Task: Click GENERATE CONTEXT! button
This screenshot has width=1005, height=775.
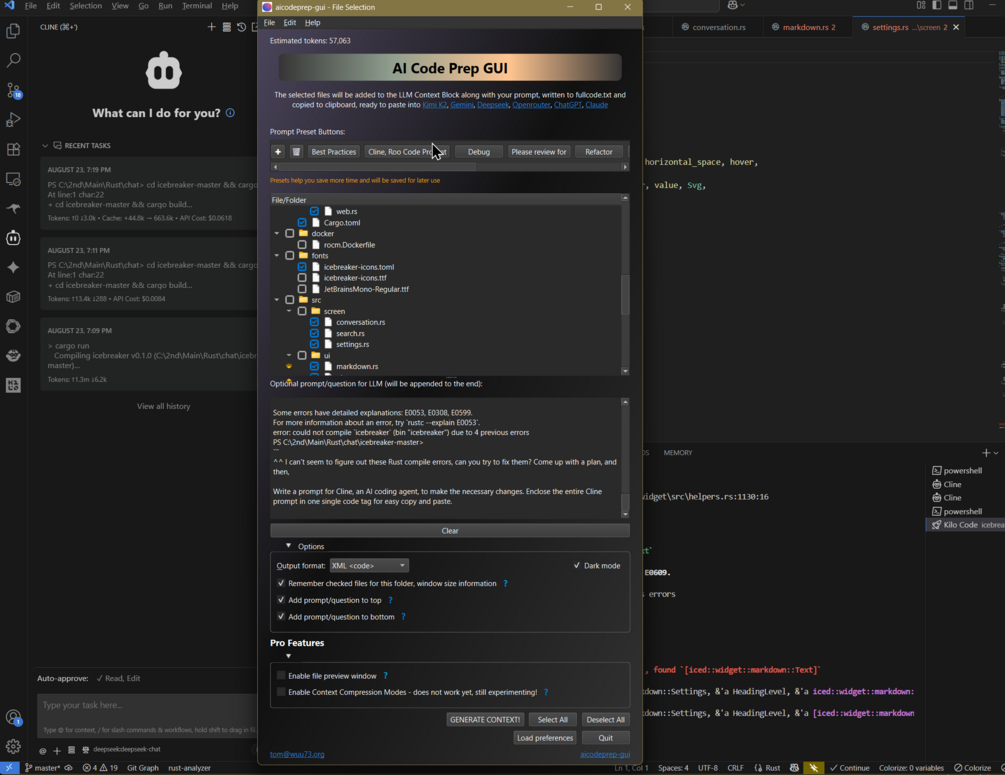Action: 485,720
